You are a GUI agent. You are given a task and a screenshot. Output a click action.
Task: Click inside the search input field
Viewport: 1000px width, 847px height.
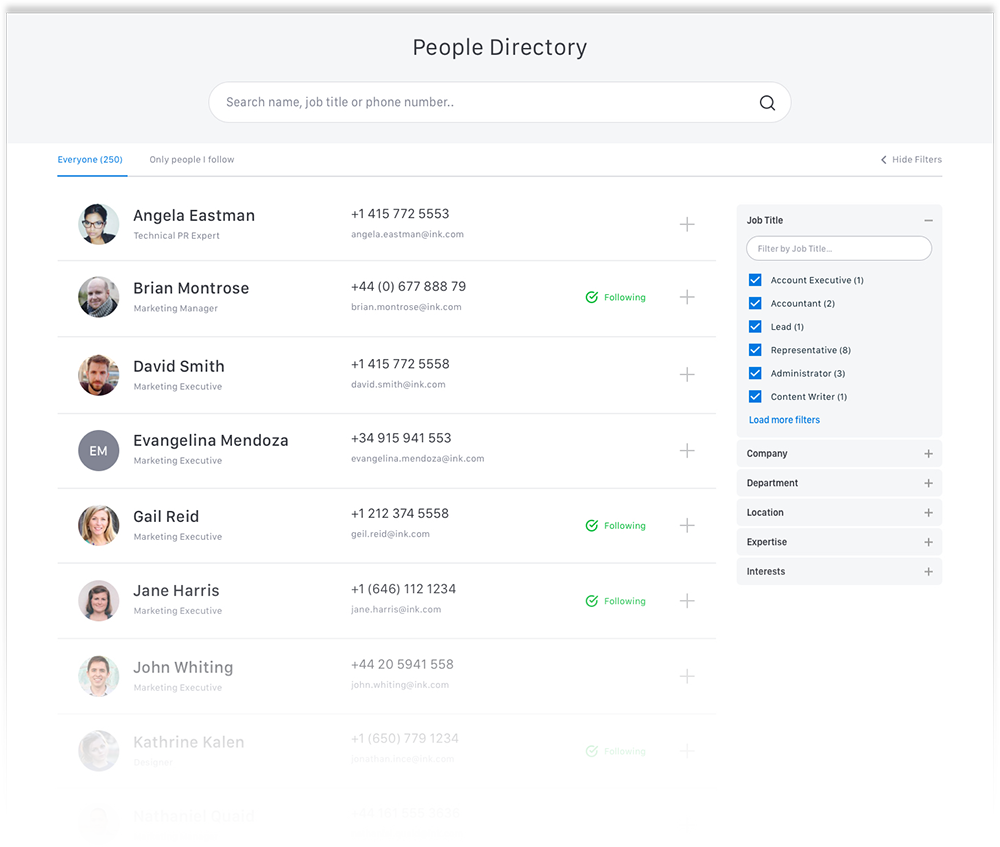450,102
